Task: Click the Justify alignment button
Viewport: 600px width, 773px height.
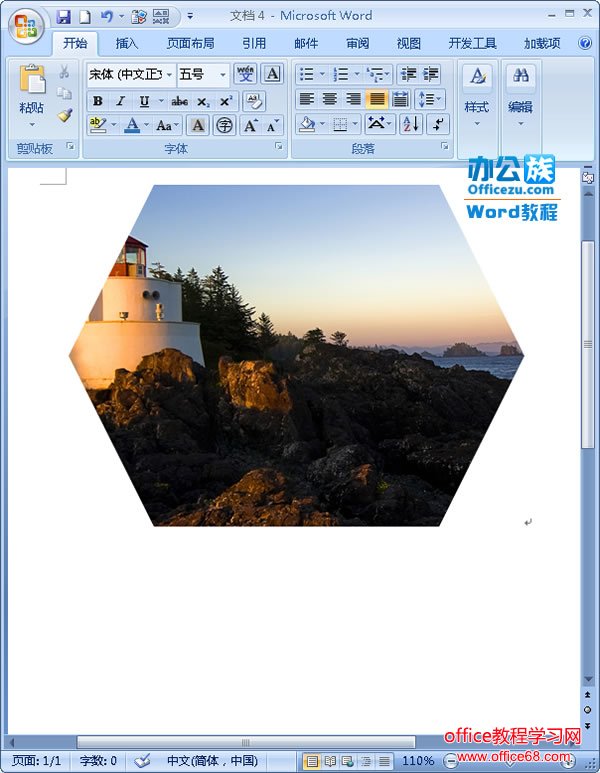Action: click(377, 99)
